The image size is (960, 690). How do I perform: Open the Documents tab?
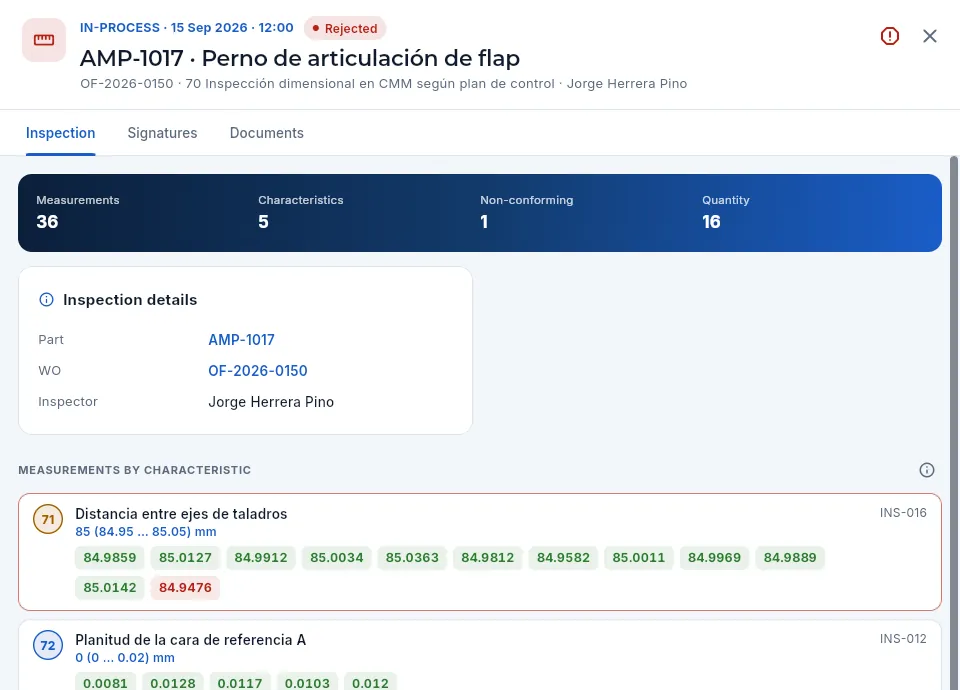[x=266, y=133]
